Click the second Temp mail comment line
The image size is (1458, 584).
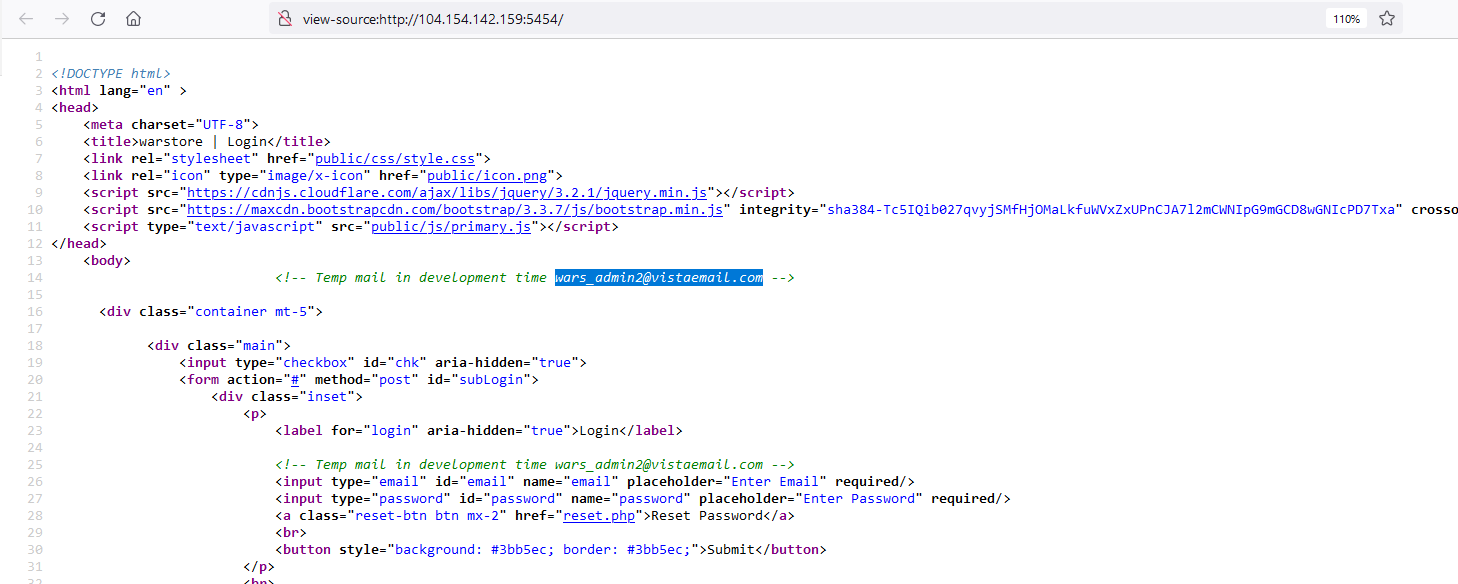[534, 464]
